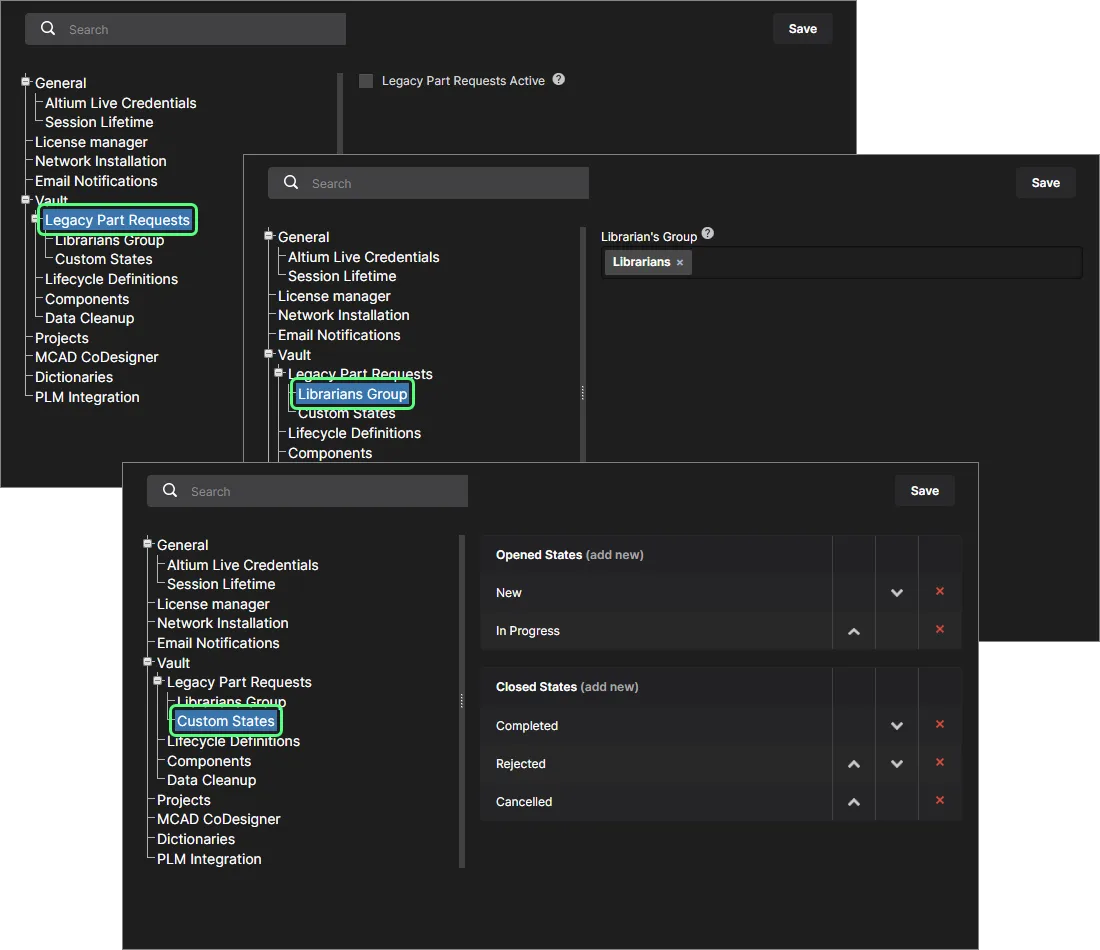Remove the Librarians group tag

click(x=680, y=263)
